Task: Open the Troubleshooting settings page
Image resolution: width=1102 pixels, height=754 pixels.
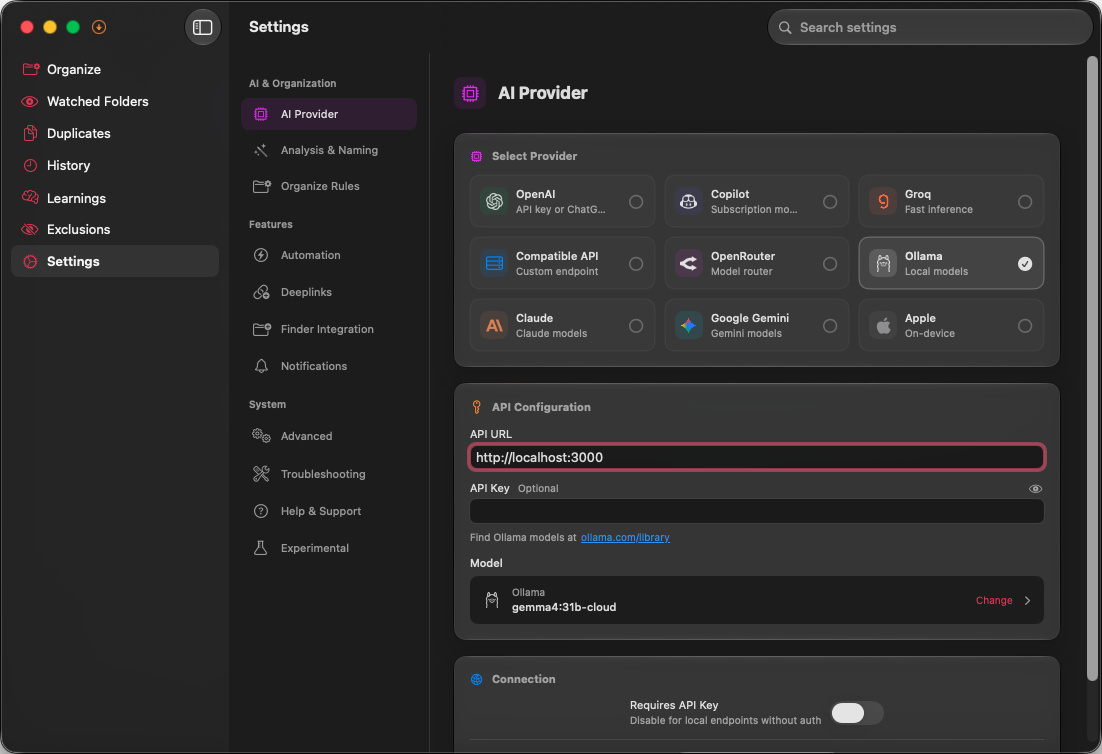Action: click(x=329, y=474)
